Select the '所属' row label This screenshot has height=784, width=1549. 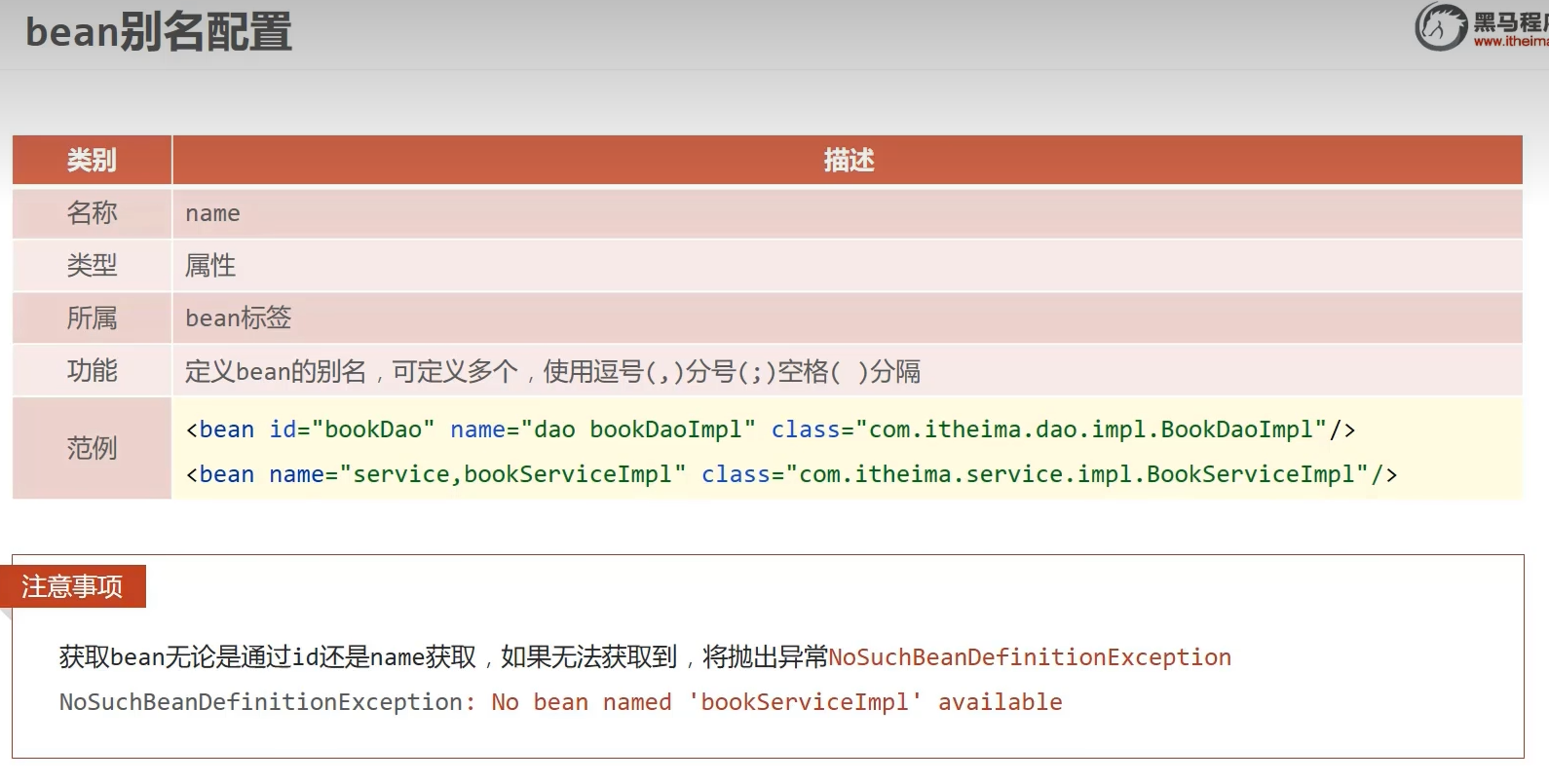pyautogui.click(x=92, y=317)
